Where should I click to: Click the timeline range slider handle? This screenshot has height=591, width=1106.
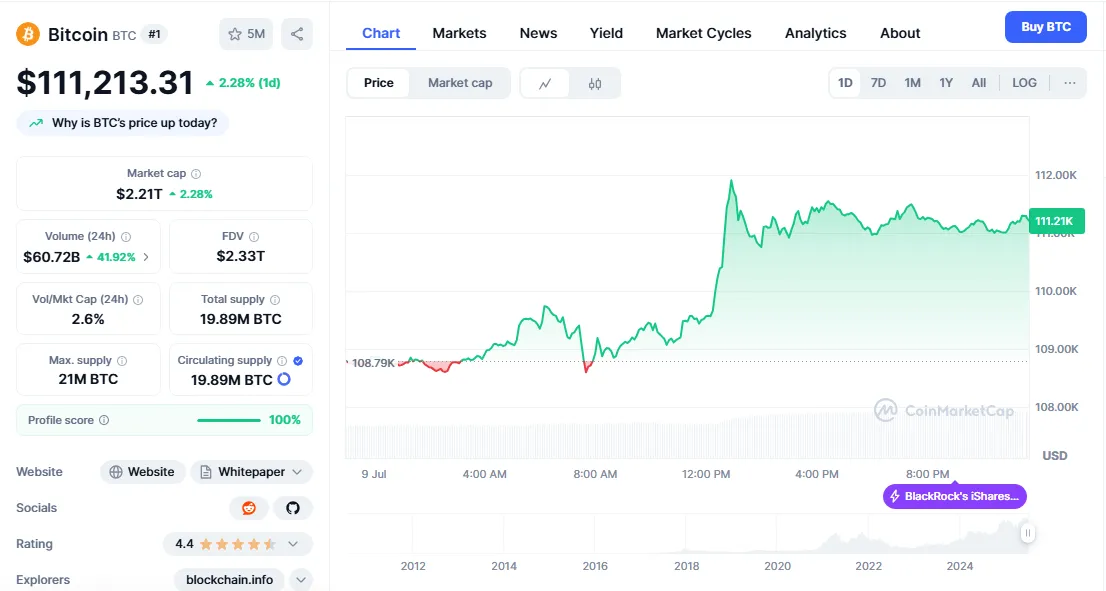pyautogui.click(x=1028, y=534)
